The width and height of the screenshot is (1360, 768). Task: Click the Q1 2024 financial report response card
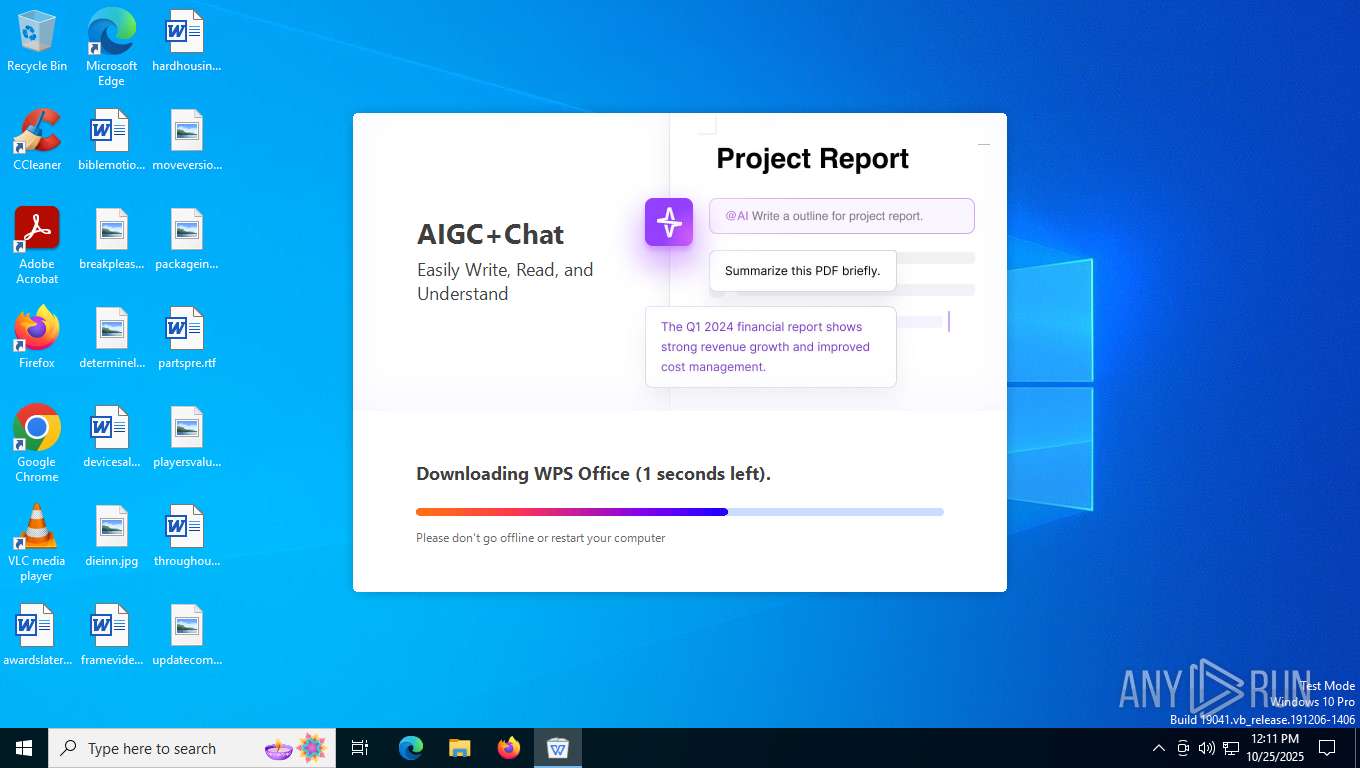(771, 347)
